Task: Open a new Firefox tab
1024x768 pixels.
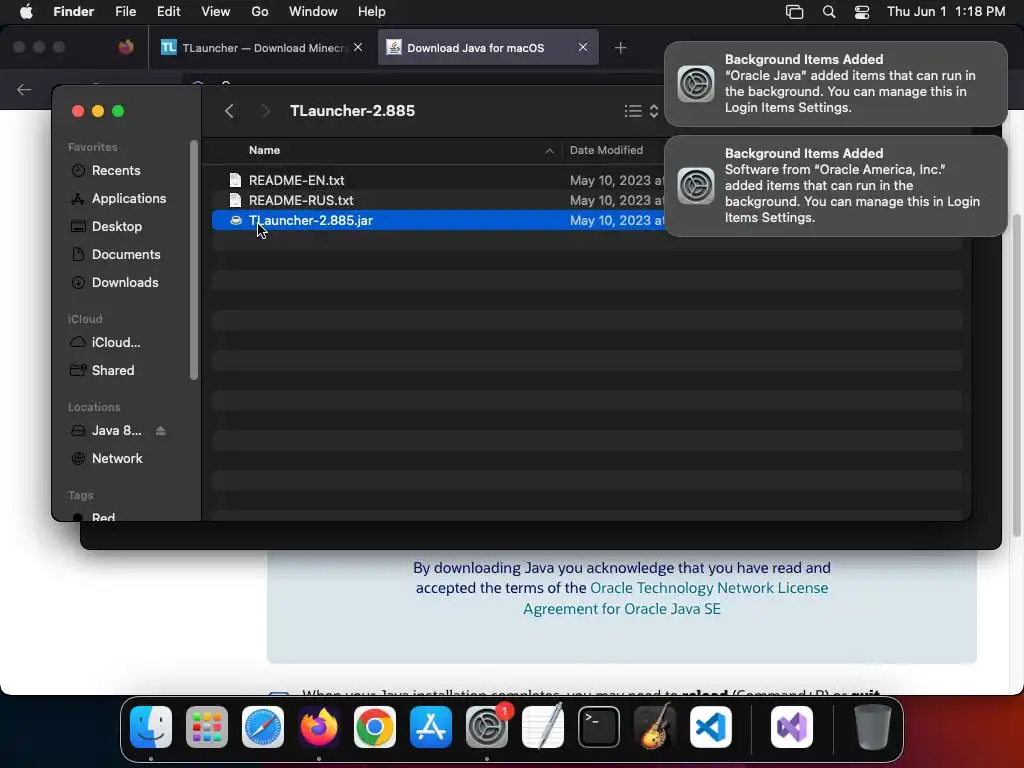Action: 620,48
